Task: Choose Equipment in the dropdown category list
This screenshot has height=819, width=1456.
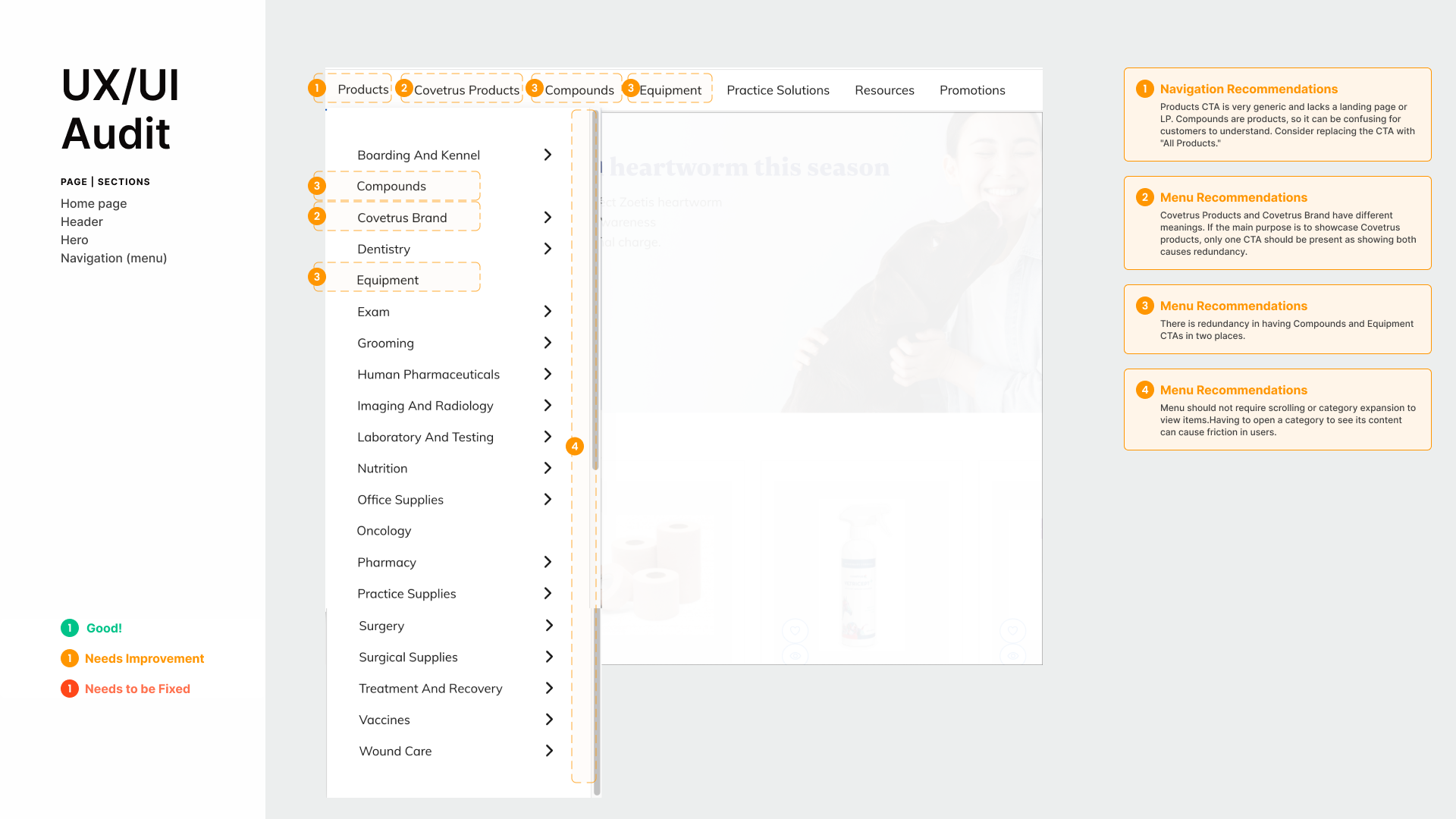Action: [x=388, y=281]
